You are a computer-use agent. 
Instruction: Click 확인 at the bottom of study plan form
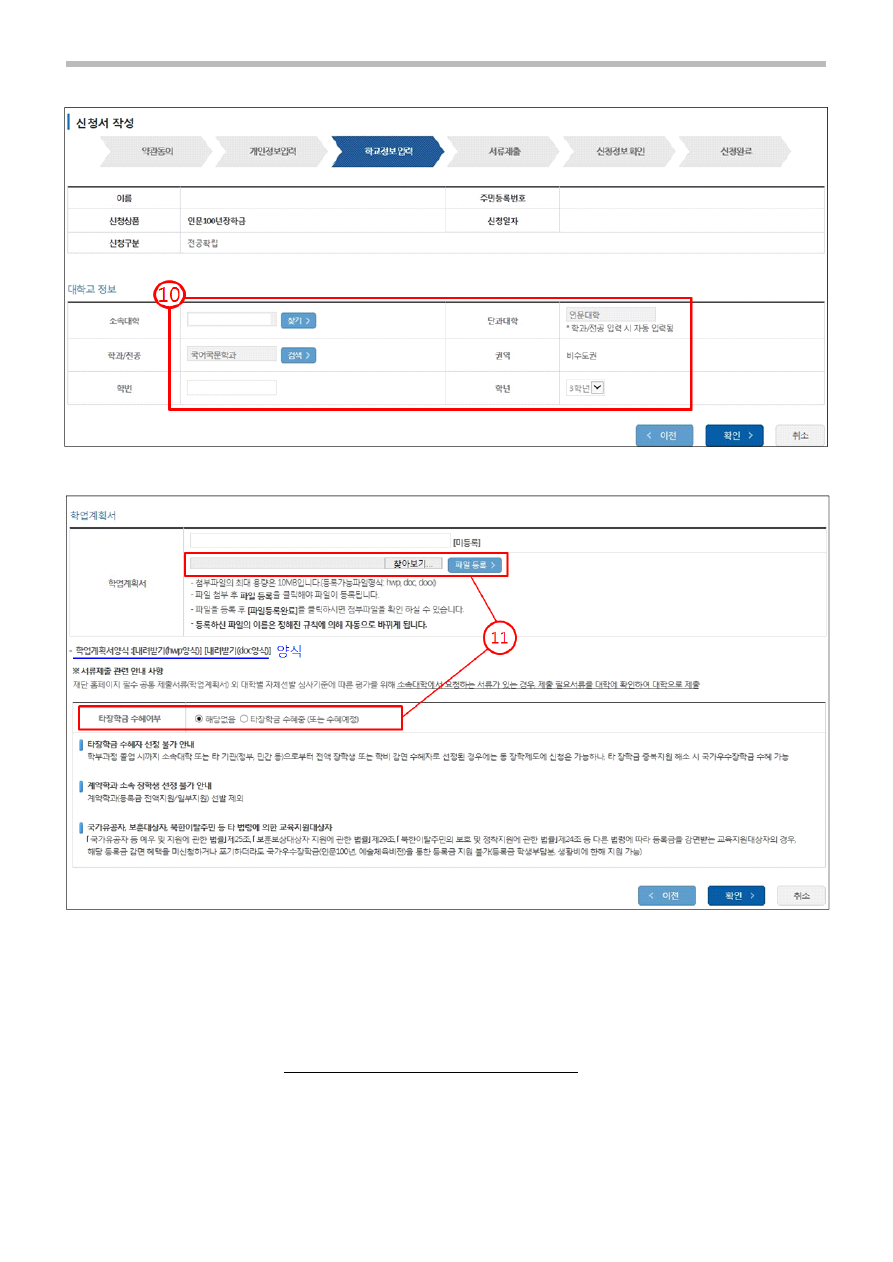pyautogui.click(x=736, y=895)
